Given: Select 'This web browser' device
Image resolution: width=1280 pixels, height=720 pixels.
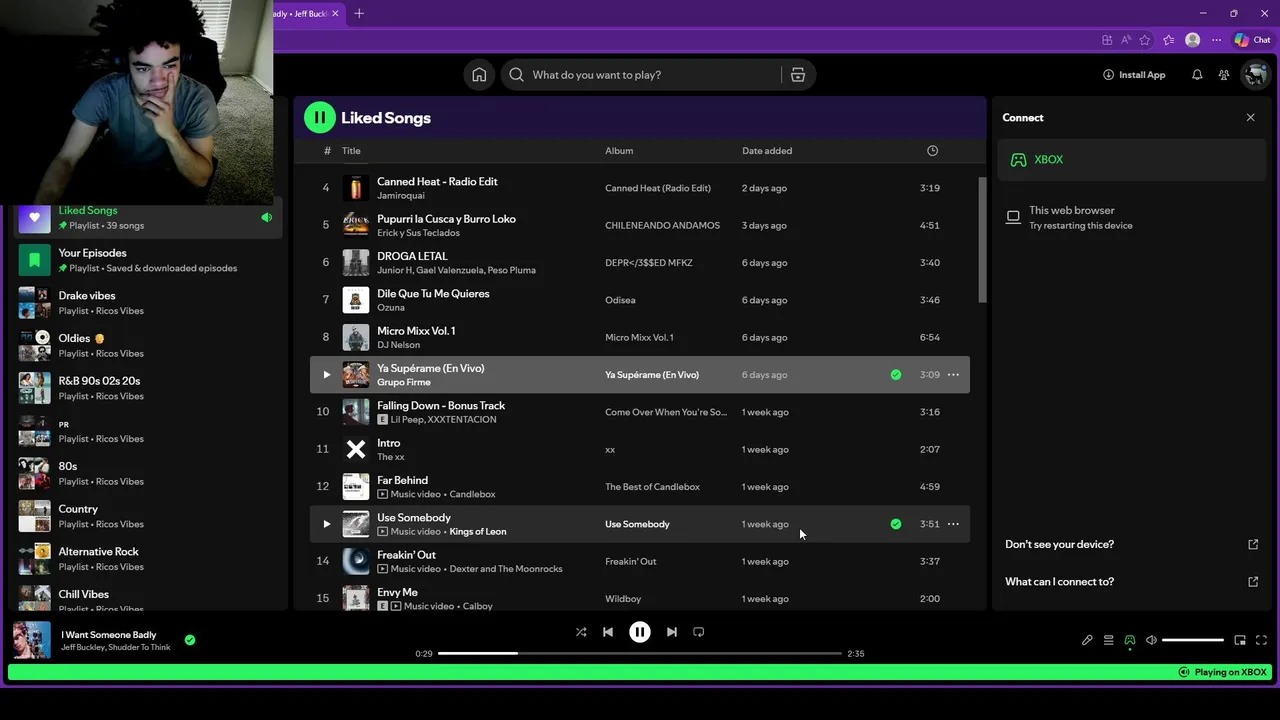Looking at the screenshot, I should [x=1131, y=218].
